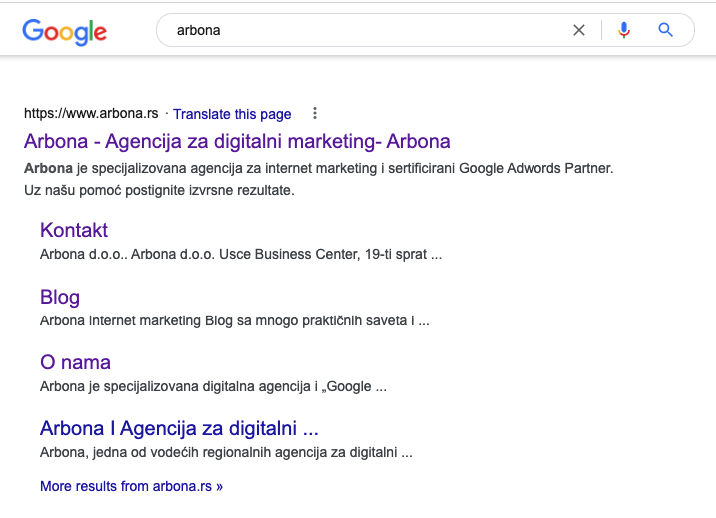Open the O nama sitelink
Image resolution: width=716 pixels, height=518 pixels.
pyautogui.click(x=75, y=363)
